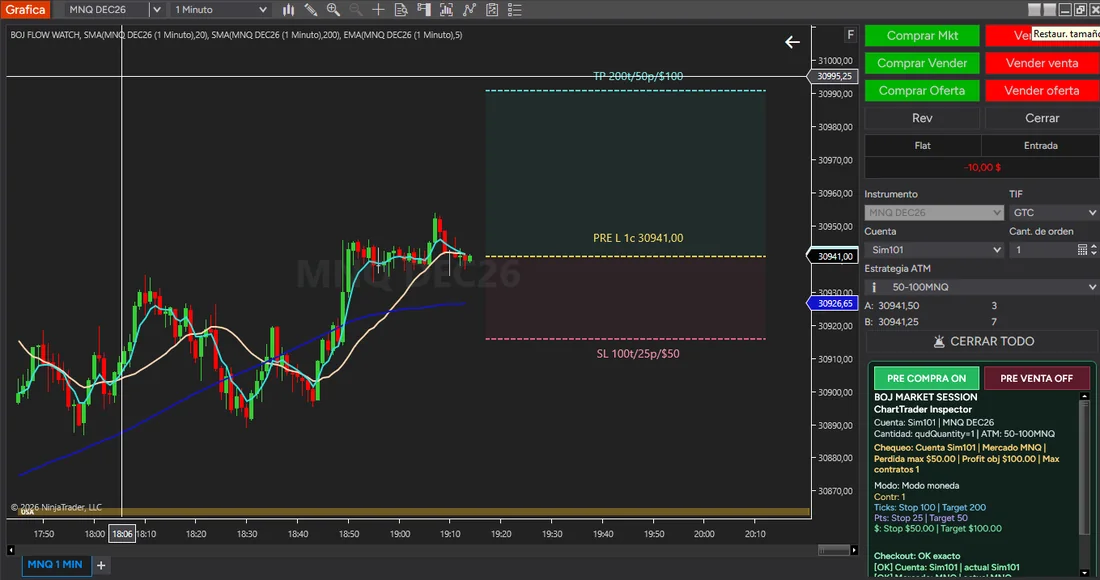
Task: Click 'Modo: Modo moneda' text in inspector
Action: 916,485
